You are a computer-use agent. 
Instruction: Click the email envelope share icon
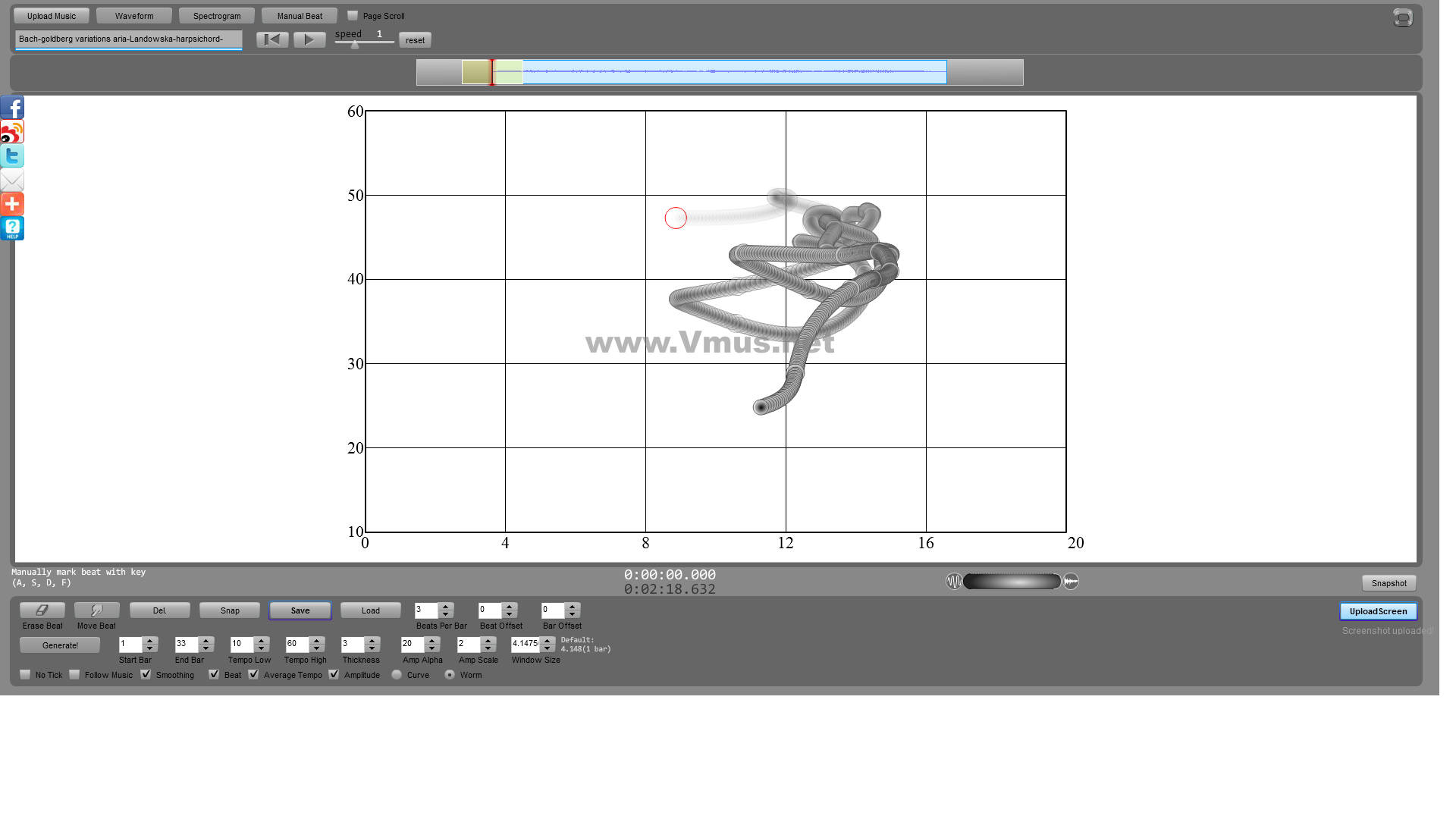12,180
